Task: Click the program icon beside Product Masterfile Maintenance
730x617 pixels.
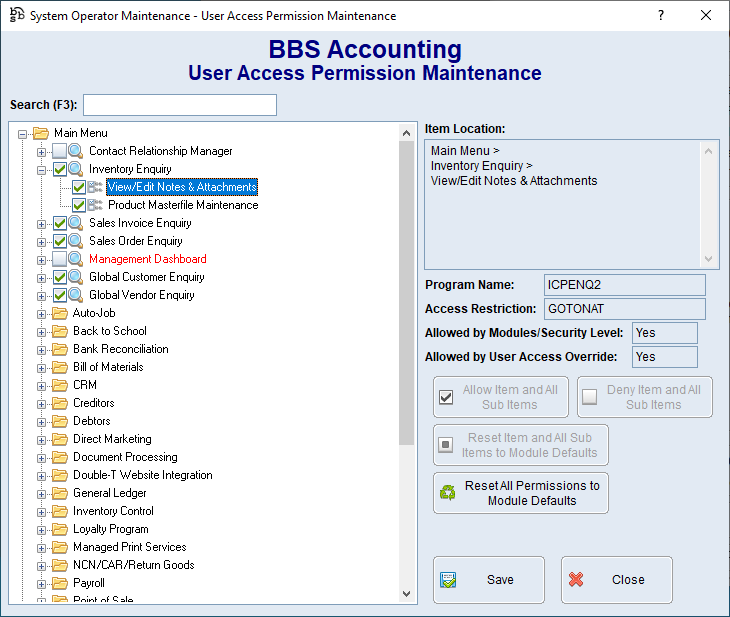Action: tap(96, 205)
